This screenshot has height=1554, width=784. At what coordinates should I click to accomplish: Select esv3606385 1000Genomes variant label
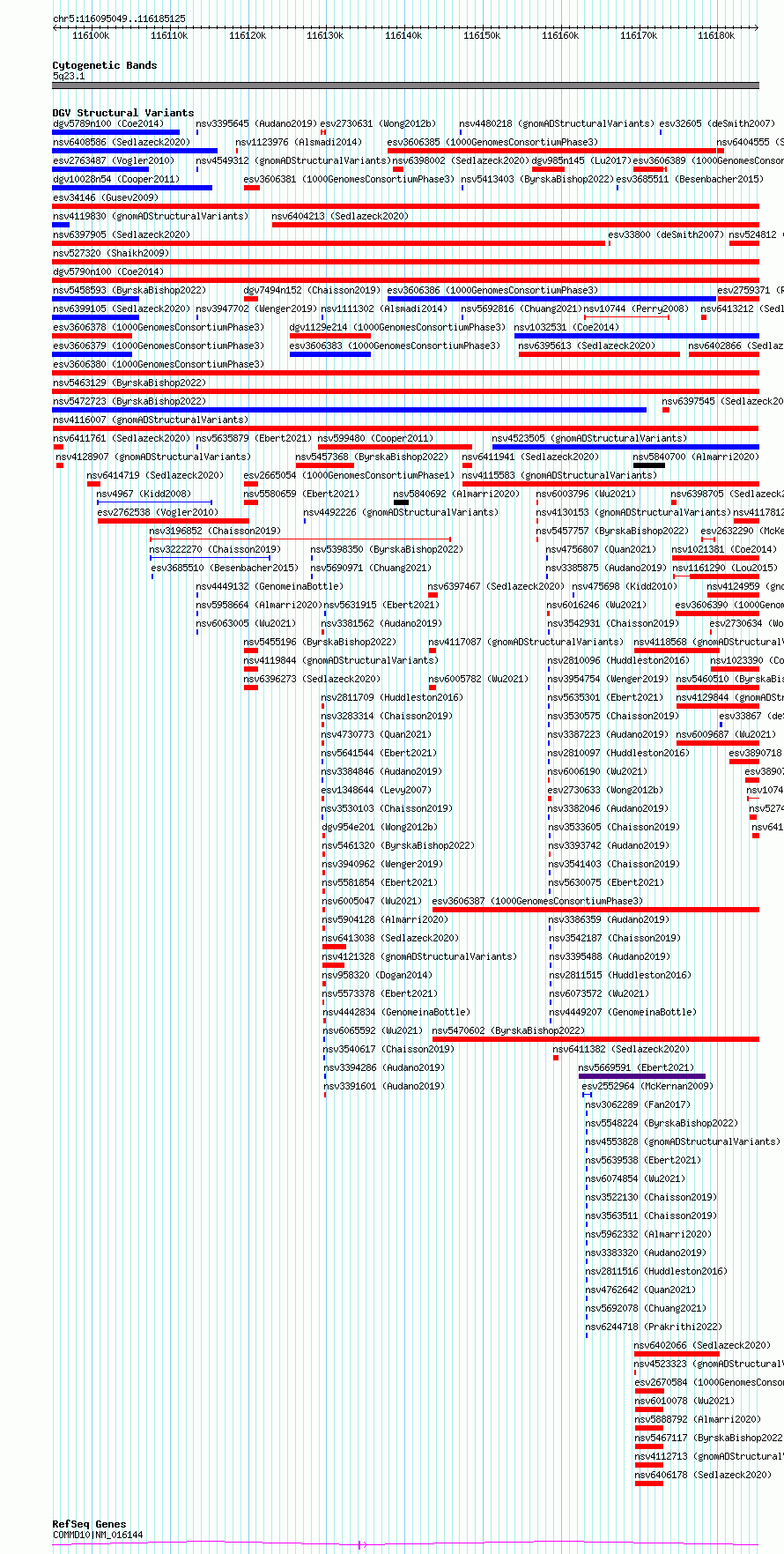492,142
